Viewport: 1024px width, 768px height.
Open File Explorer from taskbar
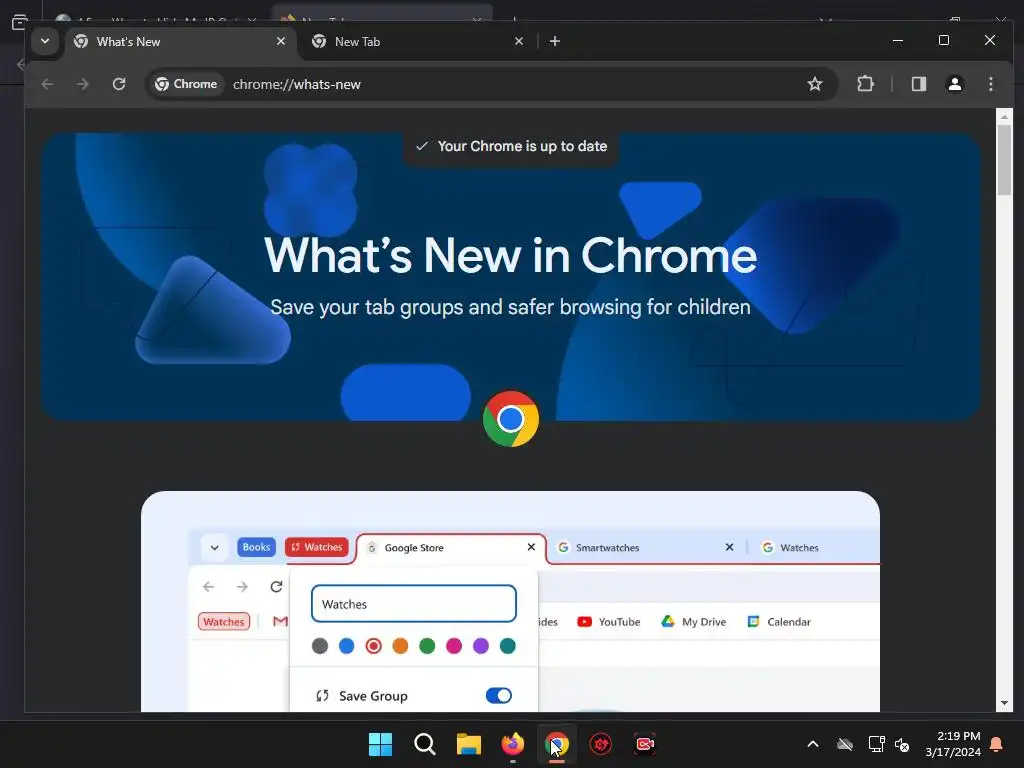point(468,744)
